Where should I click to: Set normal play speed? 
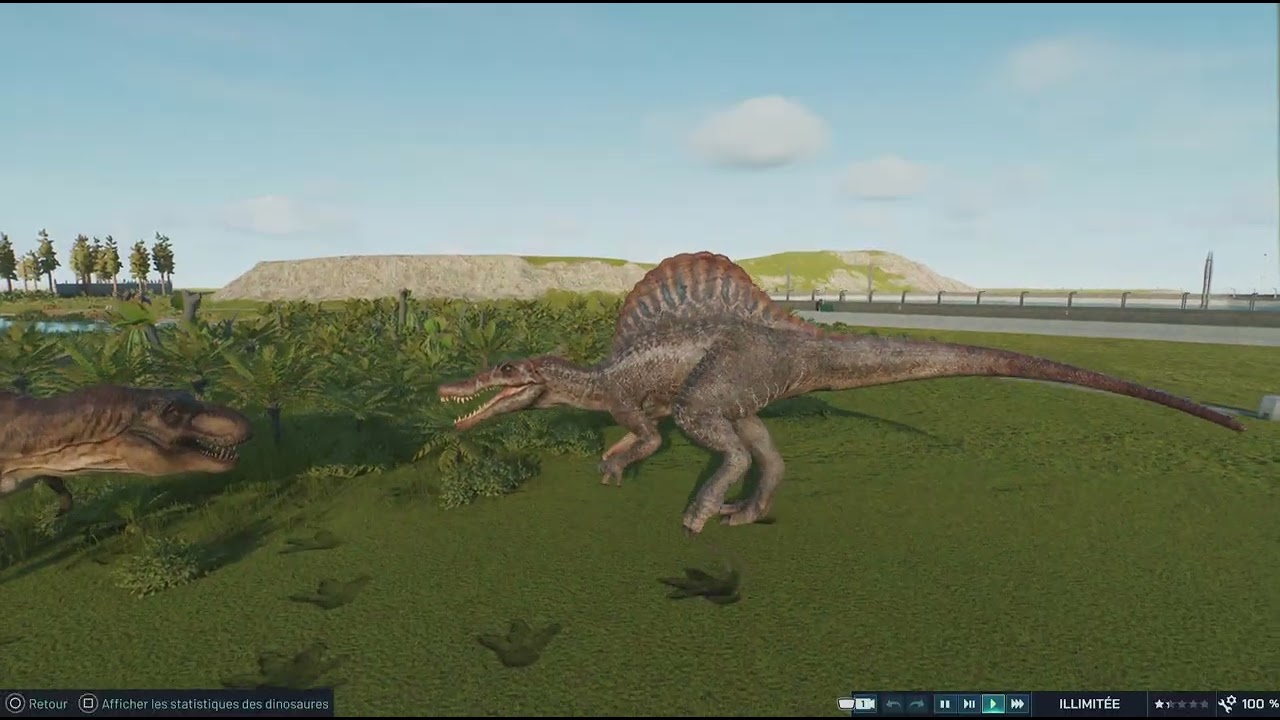(x=993, y=704)
